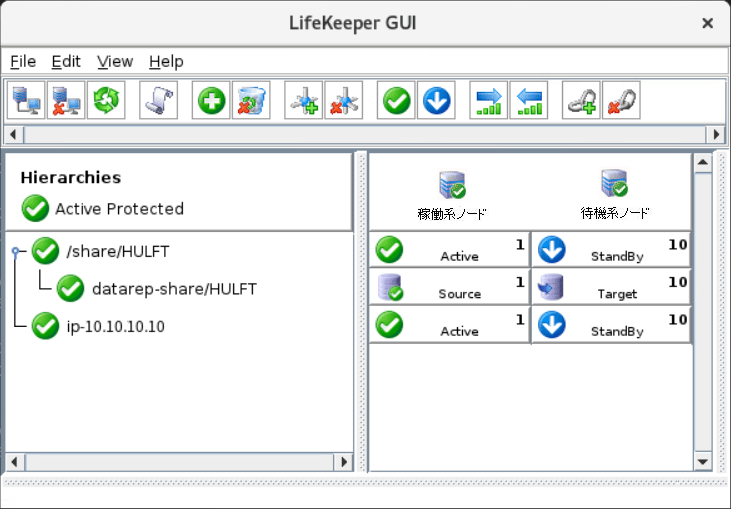Click the StandBy icon in ip-10.10.10.10 row

point(552,325)
